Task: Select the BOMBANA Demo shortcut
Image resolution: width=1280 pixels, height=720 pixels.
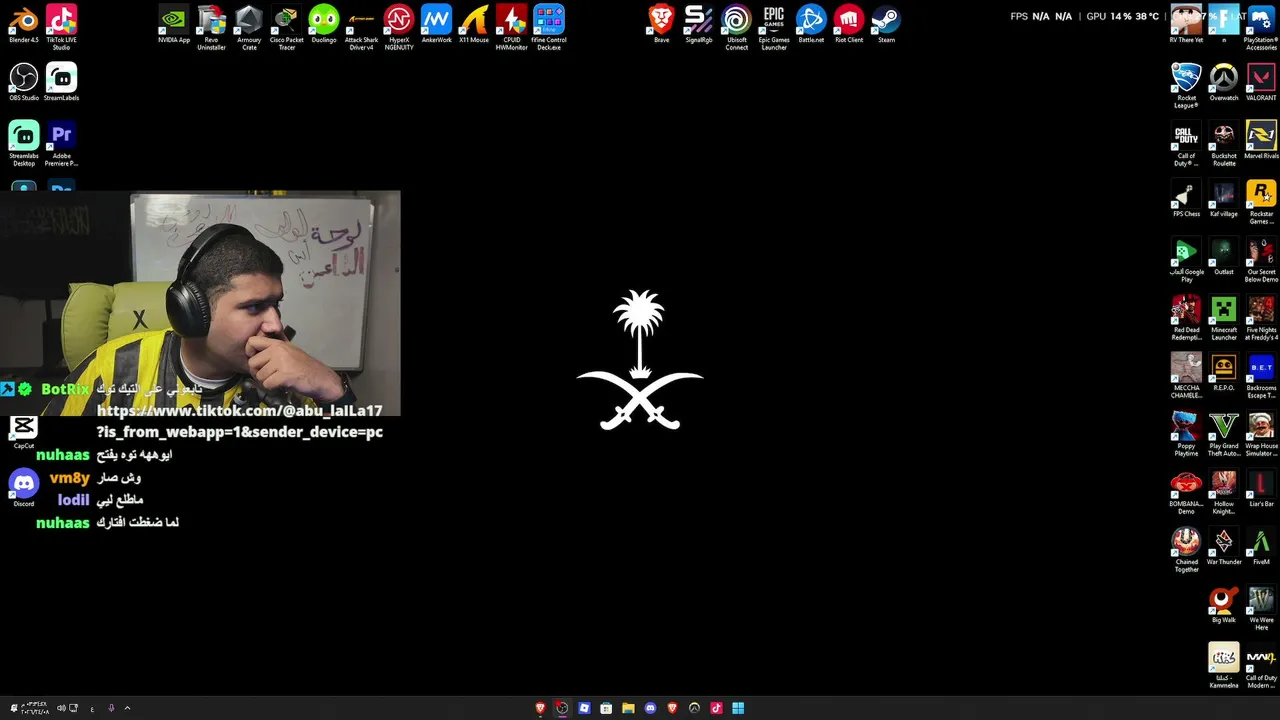Action: point(1186,492)
